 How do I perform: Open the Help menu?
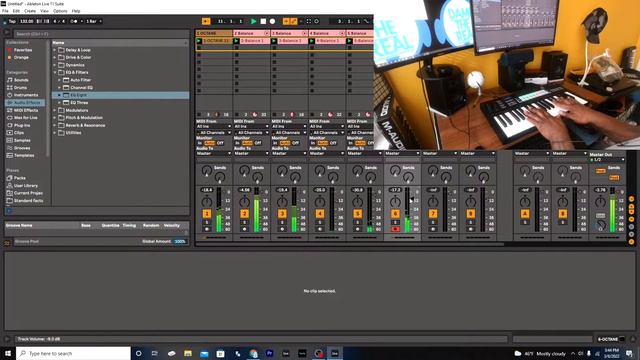coord(76,11)
